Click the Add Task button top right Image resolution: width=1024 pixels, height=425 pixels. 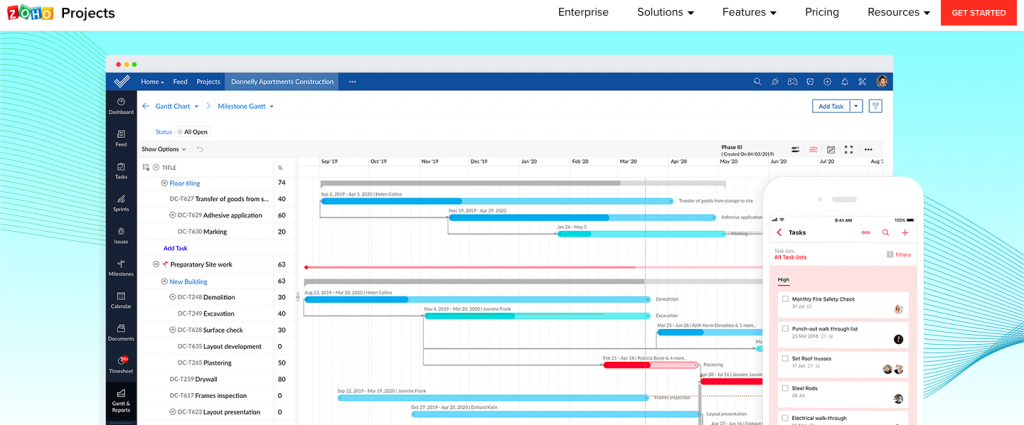(831, 106)
